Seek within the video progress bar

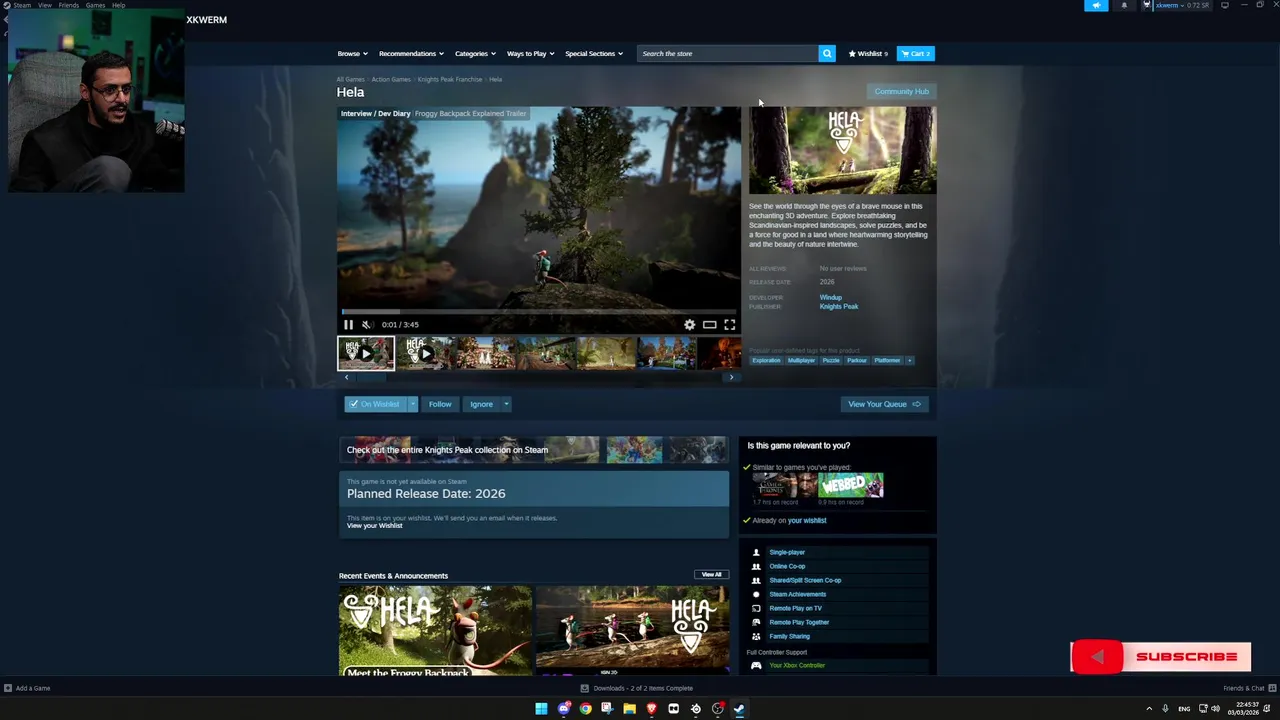[x=539, y=312]
